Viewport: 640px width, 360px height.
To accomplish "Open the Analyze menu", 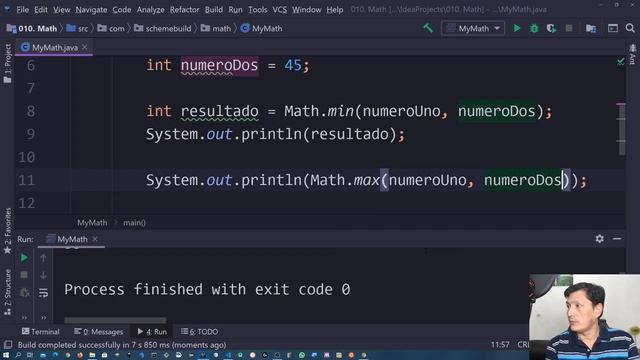I will [x=150, y=9].
